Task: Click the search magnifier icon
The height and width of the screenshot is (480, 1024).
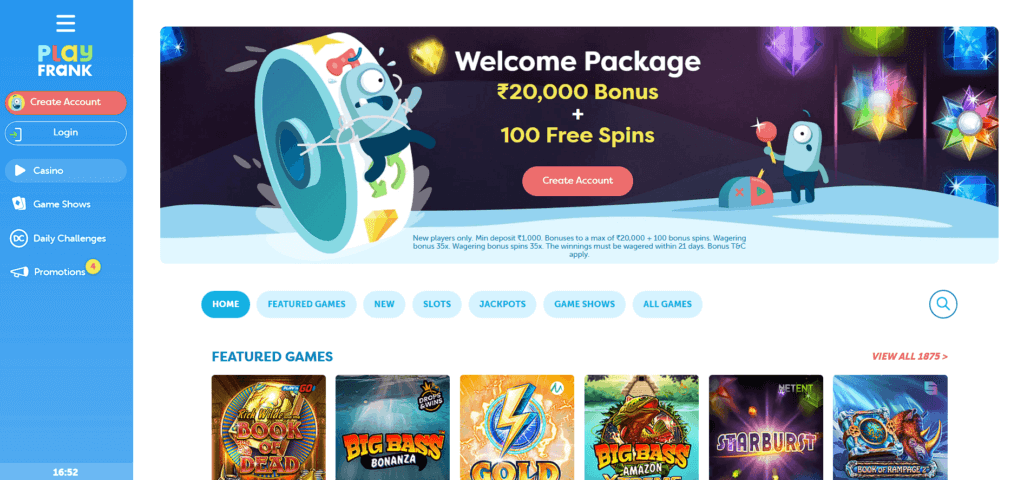Action: click(943, 304)
